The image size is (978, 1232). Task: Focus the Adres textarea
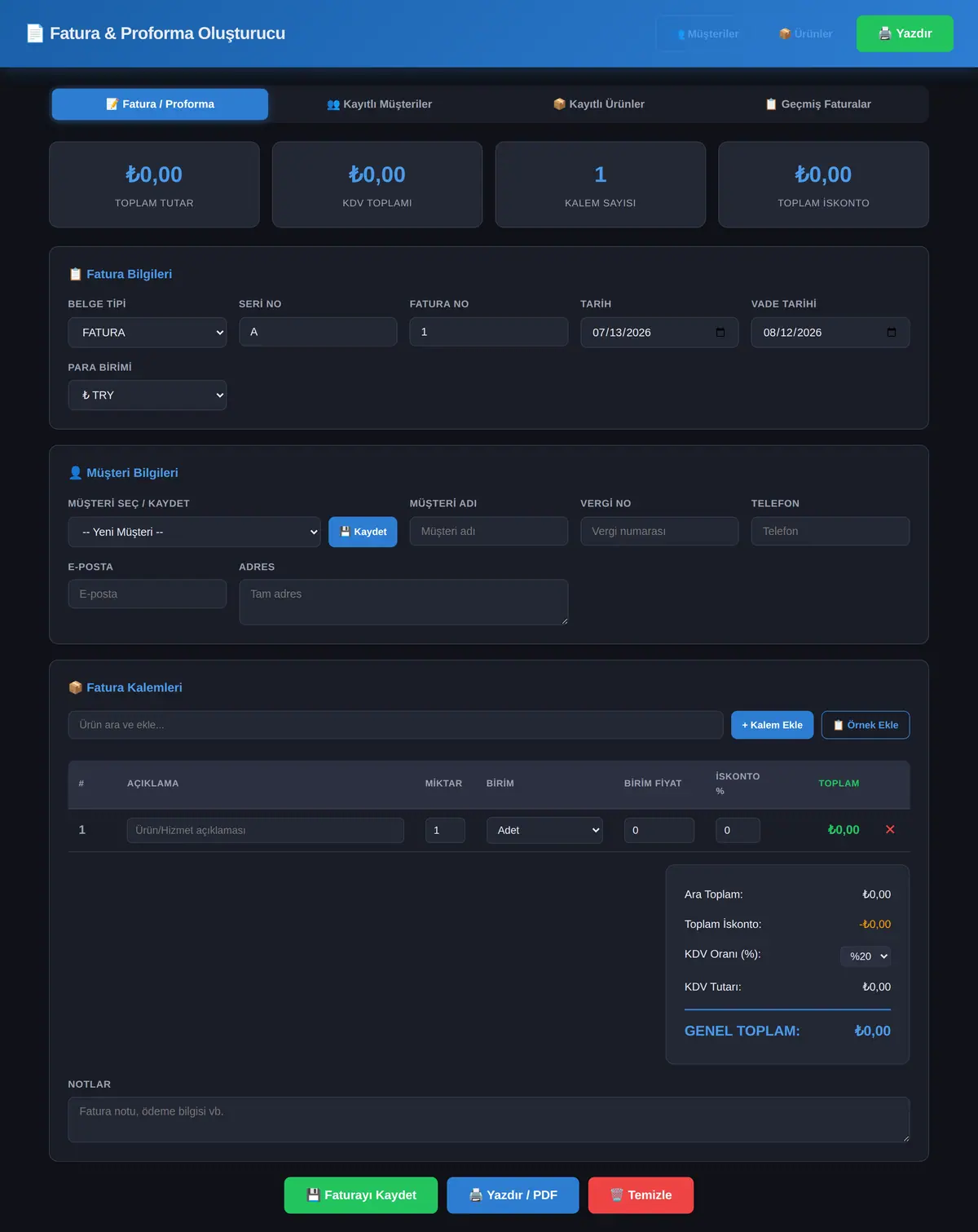pyautogui.click(x=403, y=603)
